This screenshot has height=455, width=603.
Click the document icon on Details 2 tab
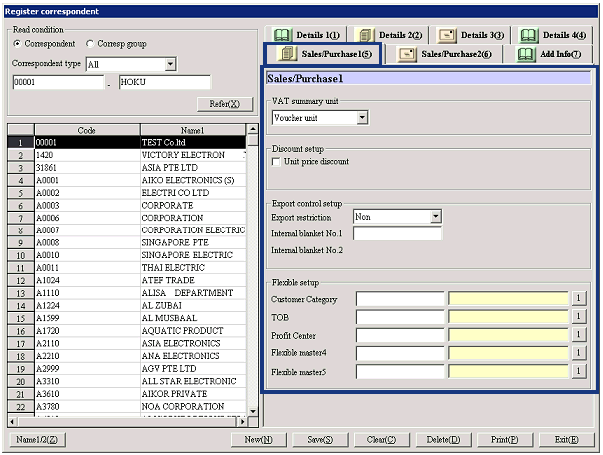point(365,35)
